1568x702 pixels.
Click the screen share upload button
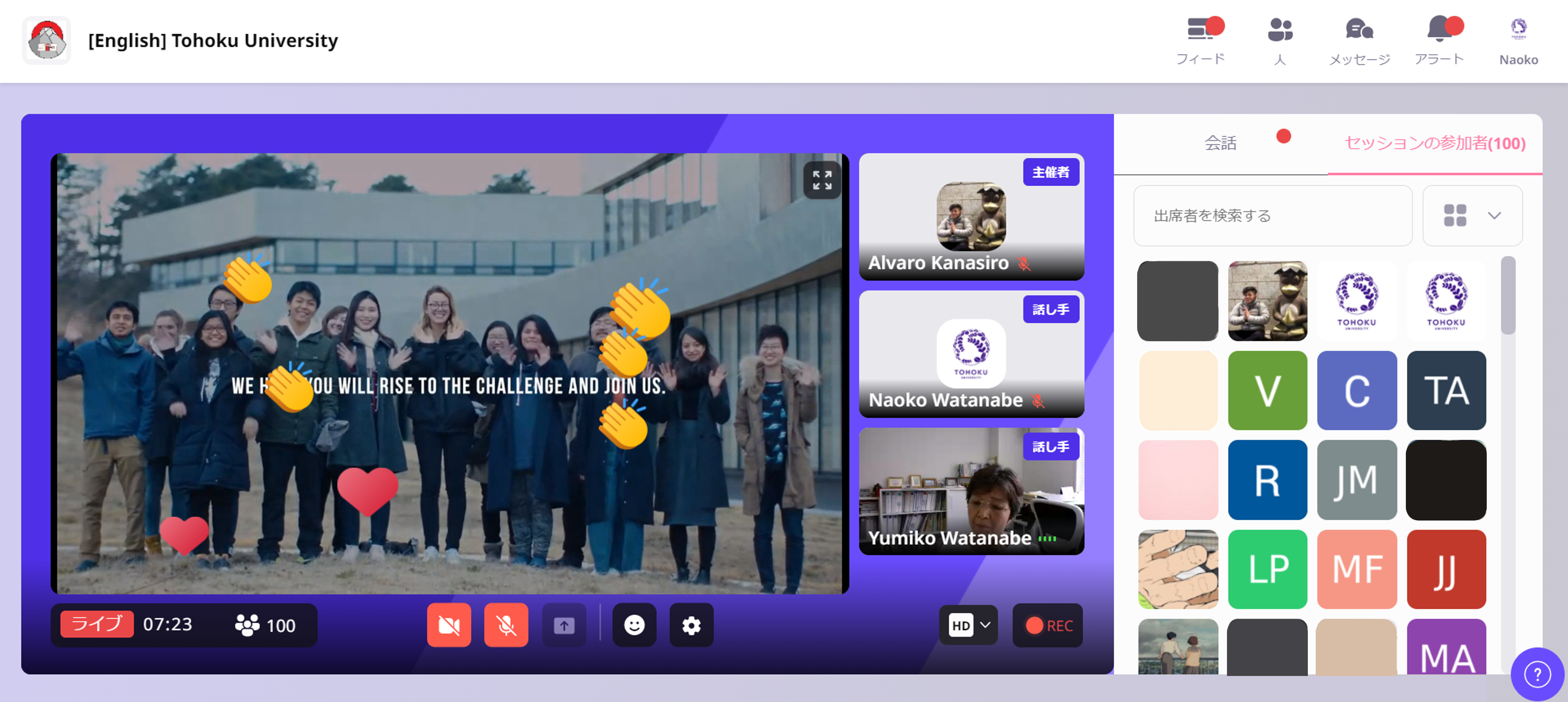click(x=564, y=625)
